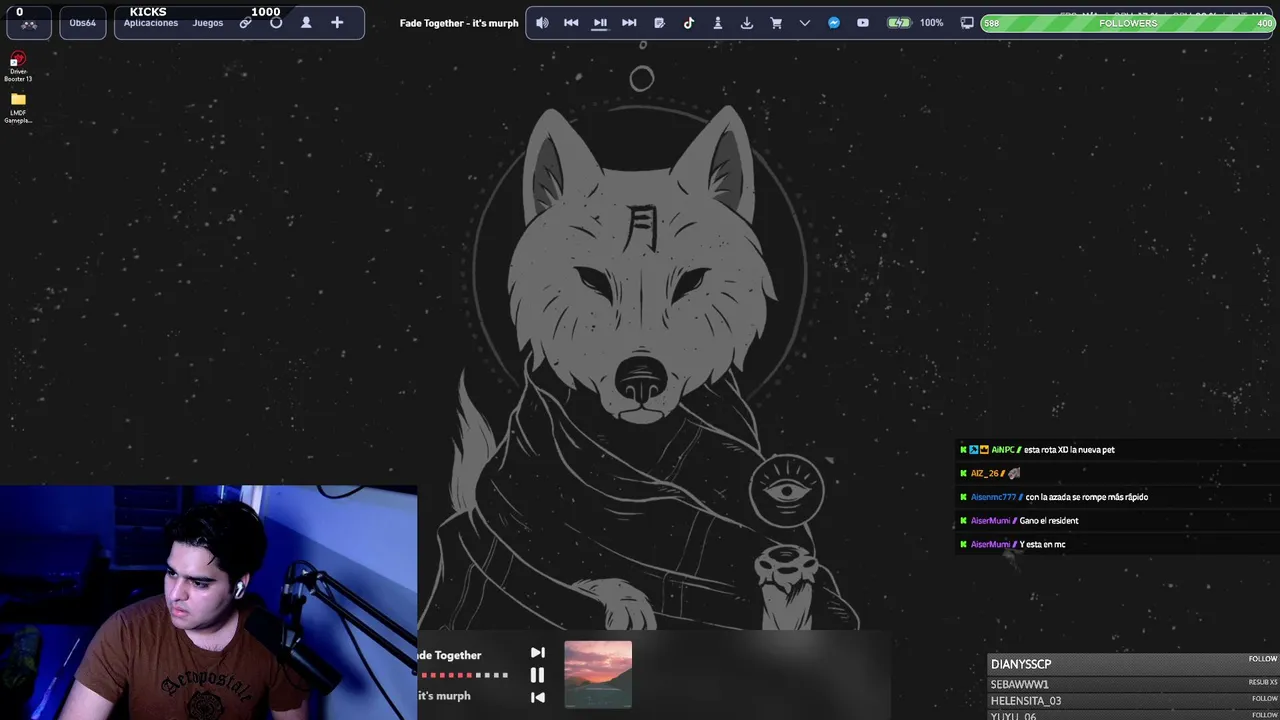Viewport: 1280px width, 720px height.
Task: Skip to previous track in top bar
Action: (571, 23)
